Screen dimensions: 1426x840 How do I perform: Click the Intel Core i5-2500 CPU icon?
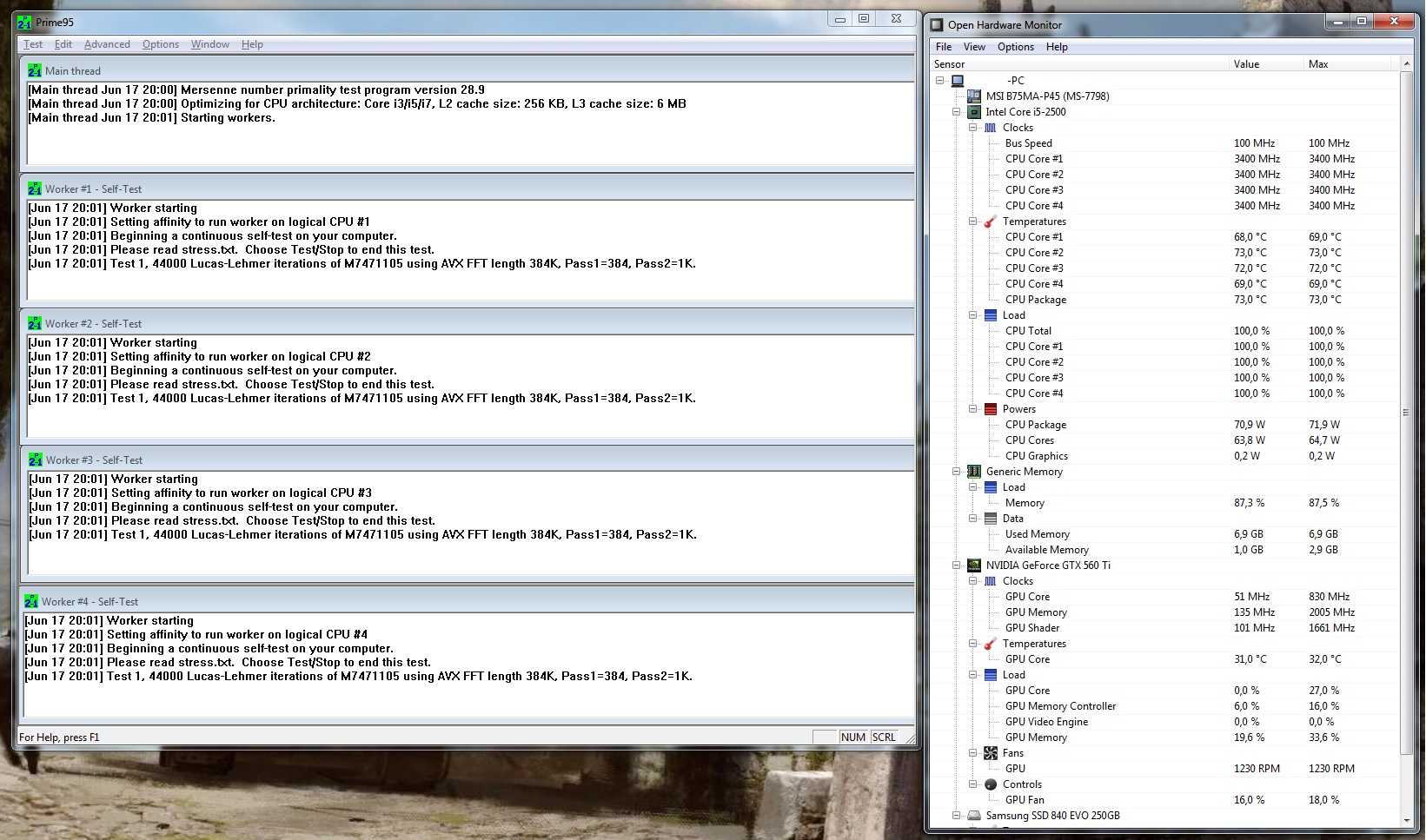974,112
